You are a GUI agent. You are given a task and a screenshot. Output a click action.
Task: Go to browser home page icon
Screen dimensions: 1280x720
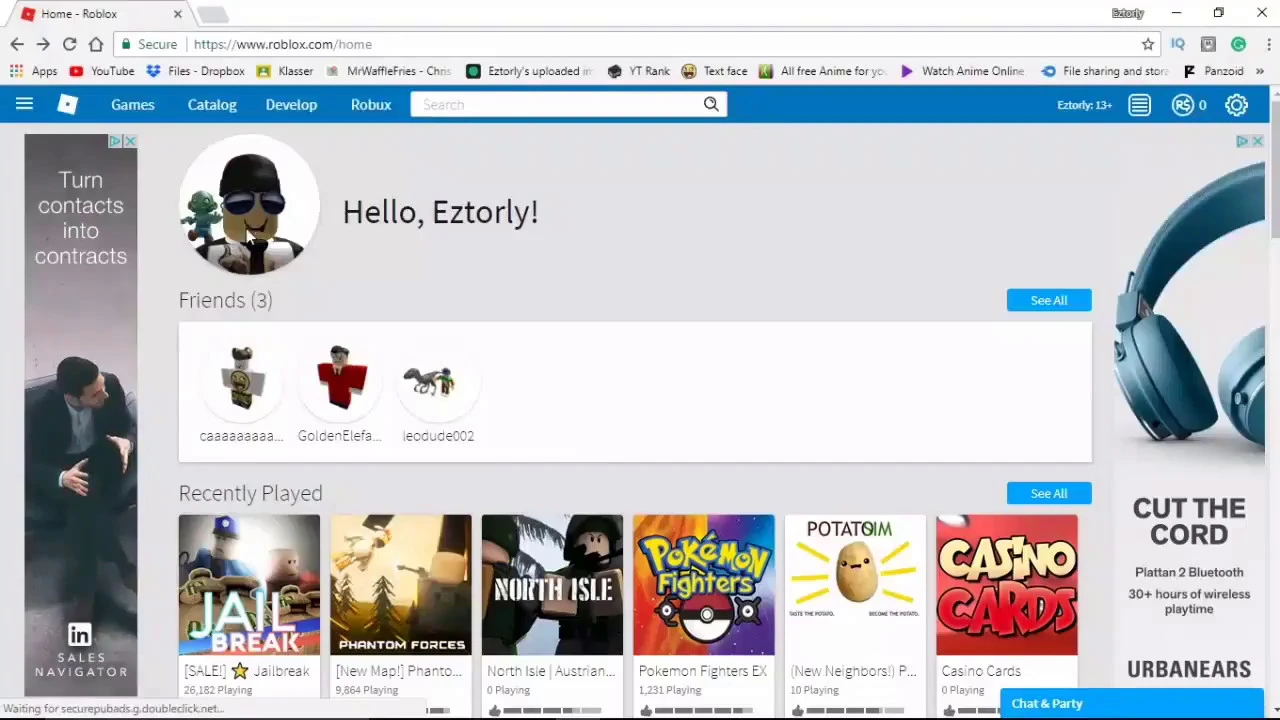[96, 44]
